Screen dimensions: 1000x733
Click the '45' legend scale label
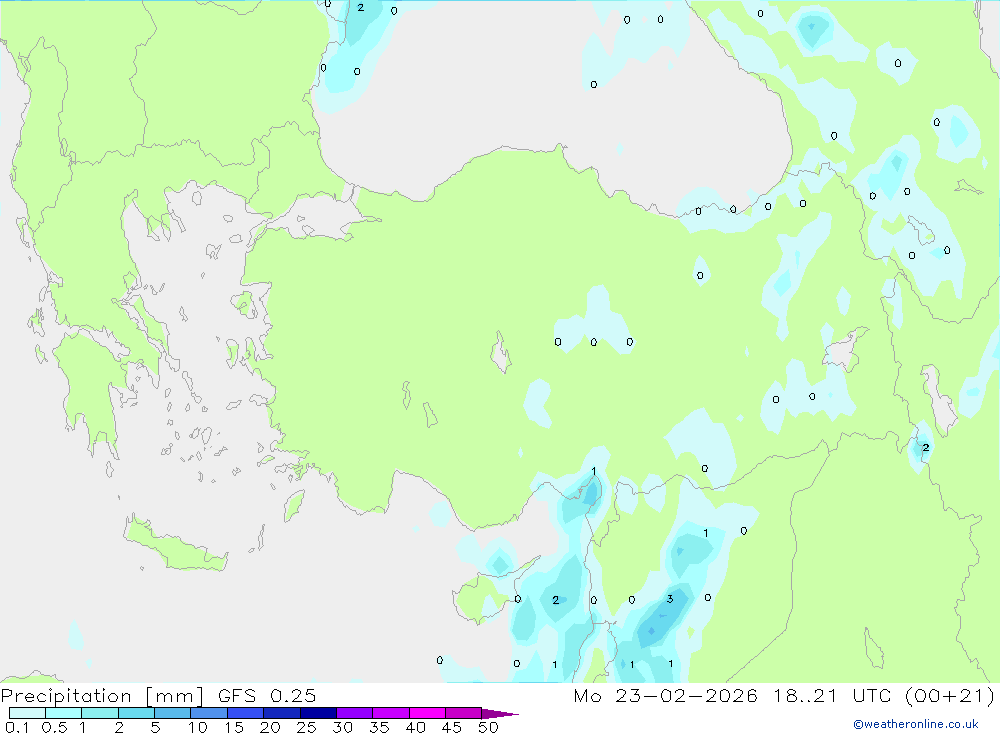[452, 727]
